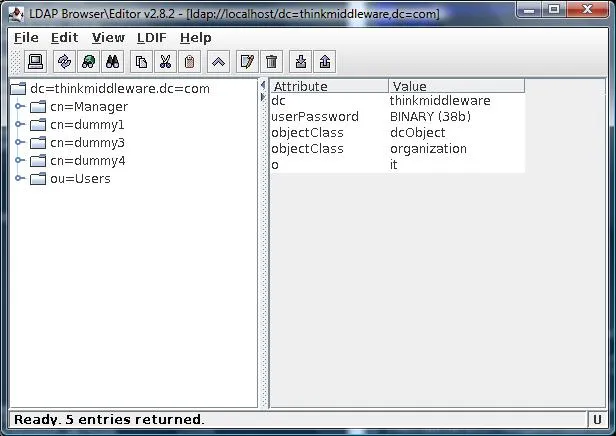Click the Copy entry toolbar icon

point(141,62)
